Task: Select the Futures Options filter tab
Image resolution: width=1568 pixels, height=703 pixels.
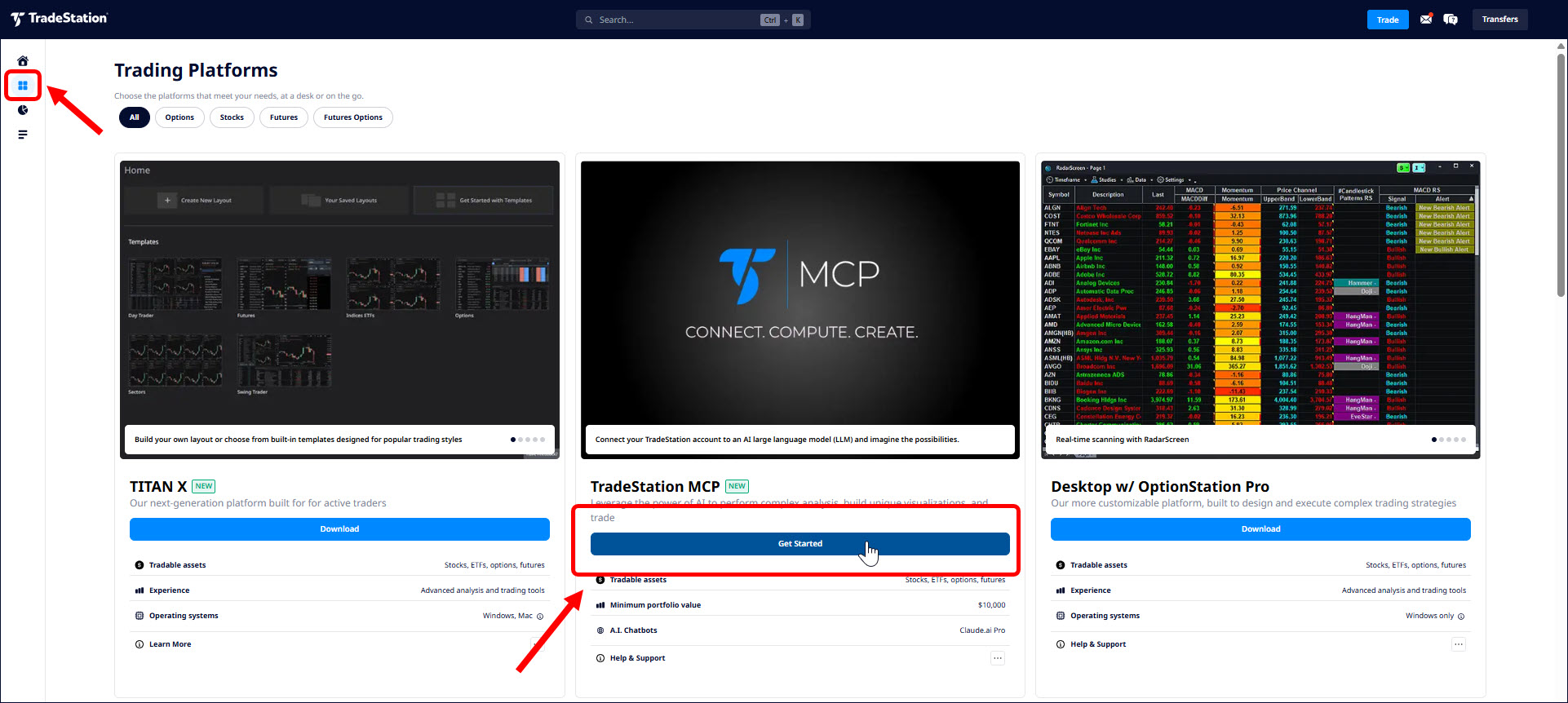Action: 352,117
